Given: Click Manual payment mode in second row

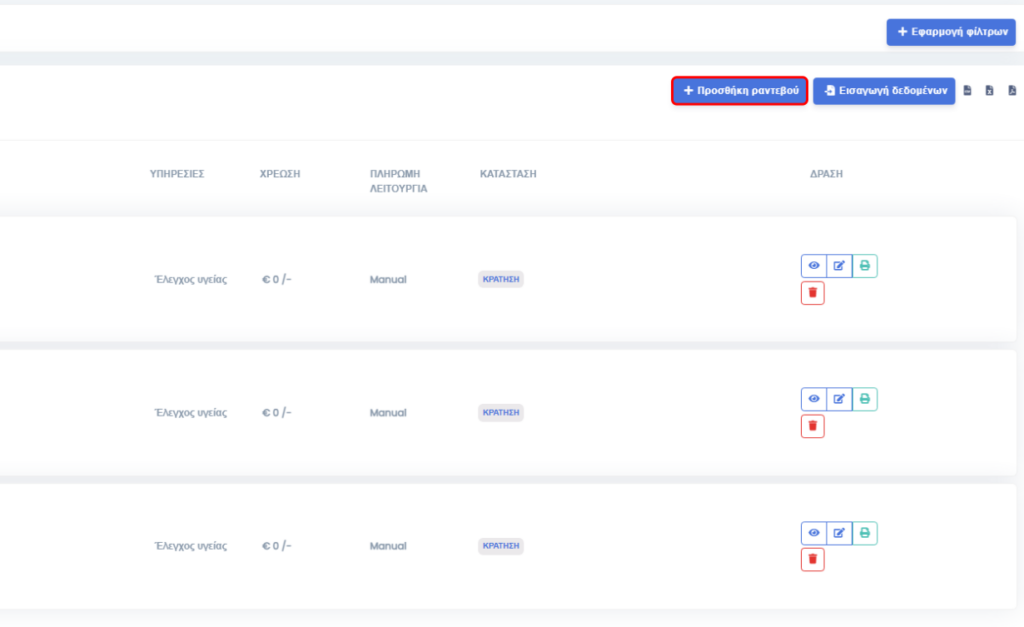Looking at the screenshot, I should point(388,413).
